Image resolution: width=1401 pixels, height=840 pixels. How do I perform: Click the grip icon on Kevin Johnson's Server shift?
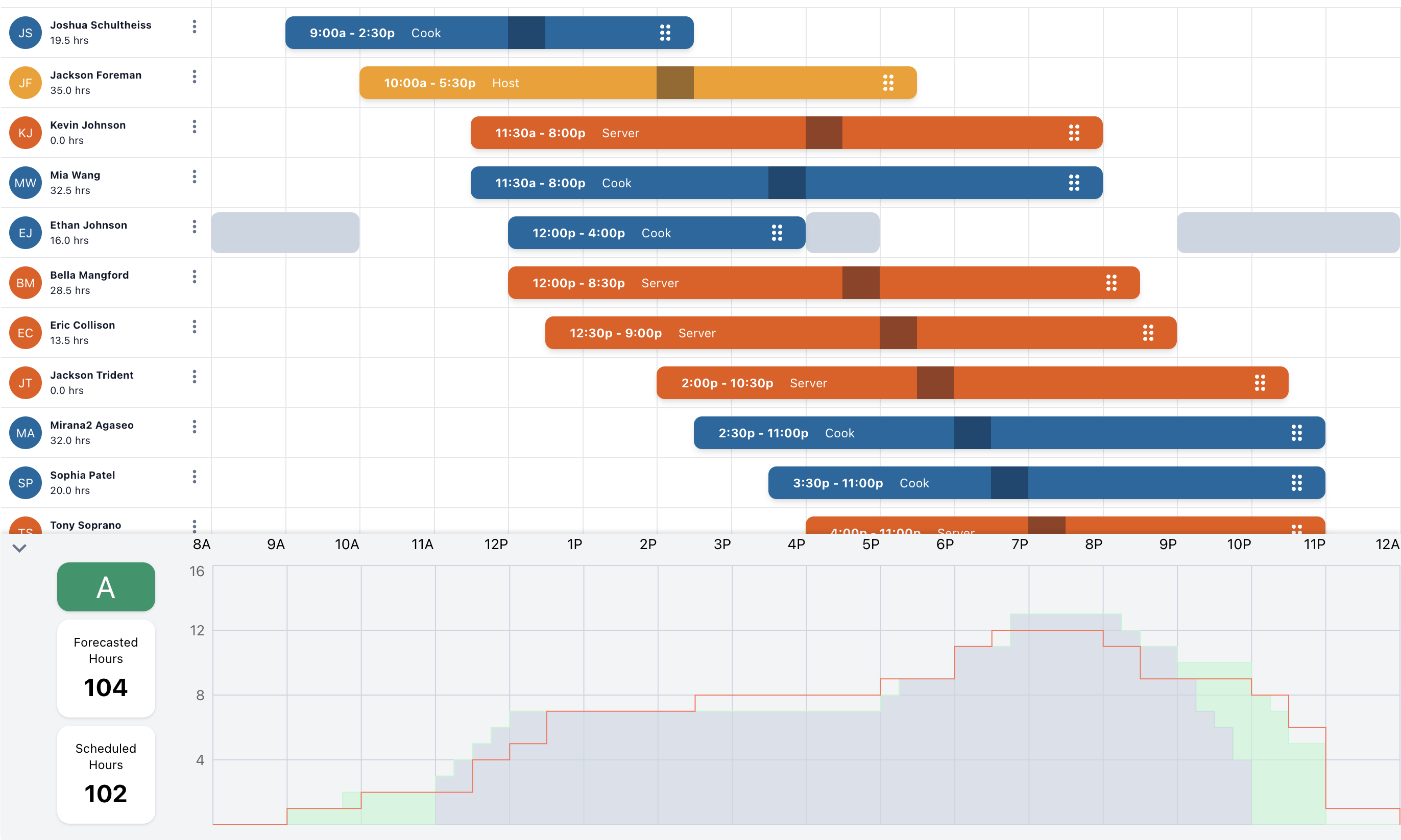tap(1075, 133)
